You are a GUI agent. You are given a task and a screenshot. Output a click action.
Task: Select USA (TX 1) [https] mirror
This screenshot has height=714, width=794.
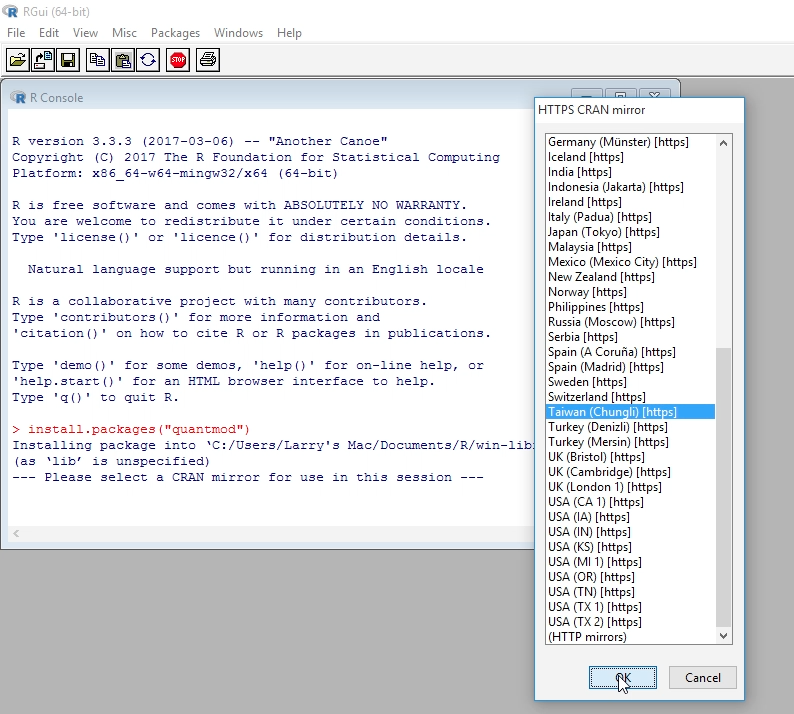630,607
